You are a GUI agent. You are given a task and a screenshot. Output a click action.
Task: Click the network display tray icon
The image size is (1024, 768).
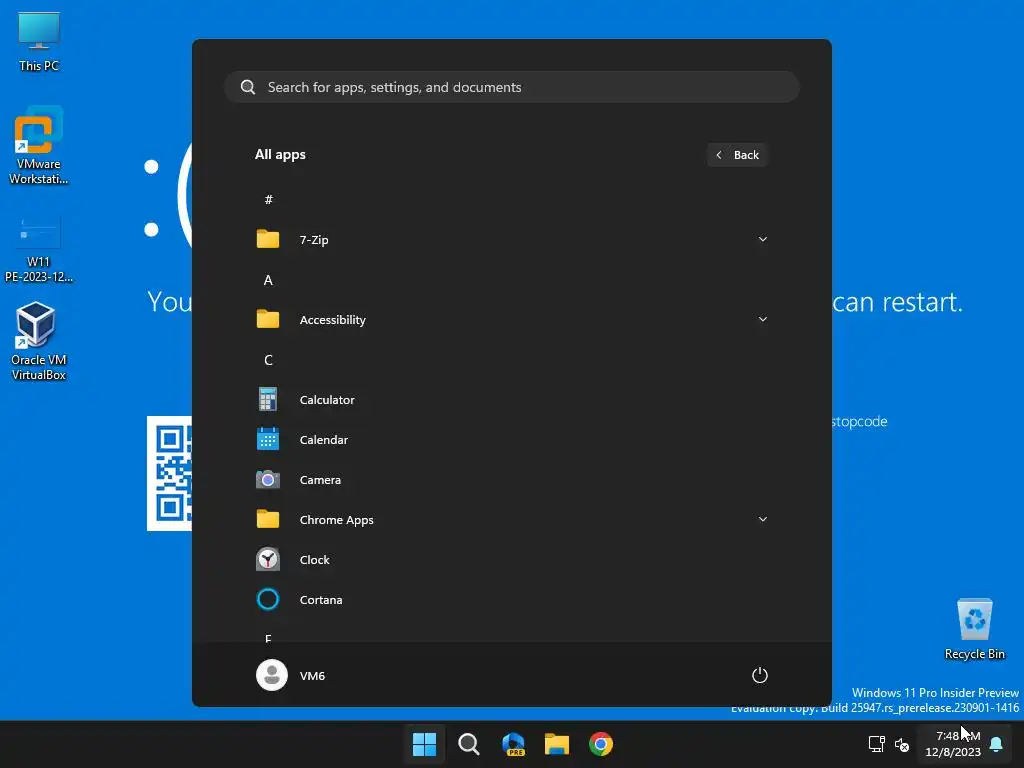tap(876, 744)
